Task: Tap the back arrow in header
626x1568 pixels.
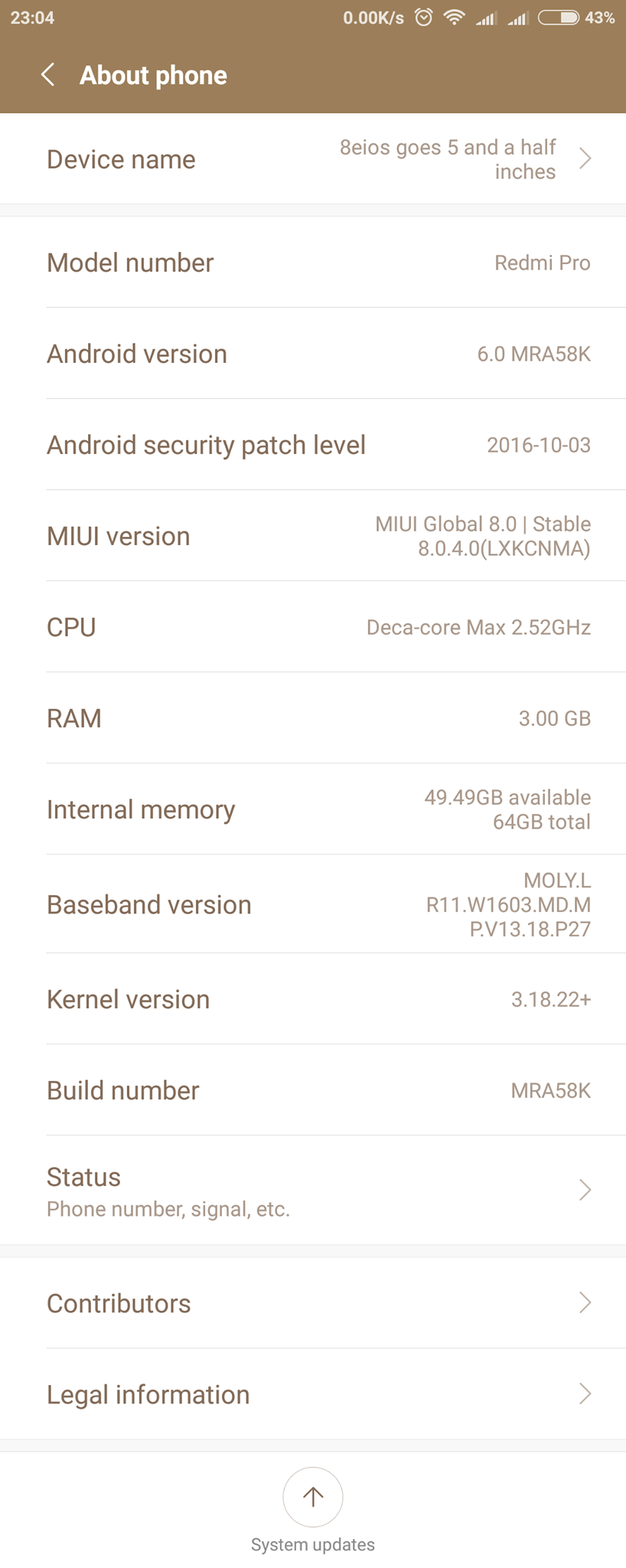Action: pos(47,75)
